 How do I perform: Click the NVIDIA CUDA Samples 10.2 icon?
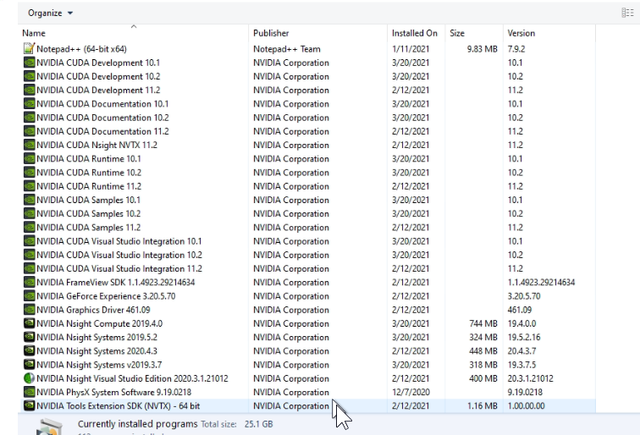coord(29,213)
